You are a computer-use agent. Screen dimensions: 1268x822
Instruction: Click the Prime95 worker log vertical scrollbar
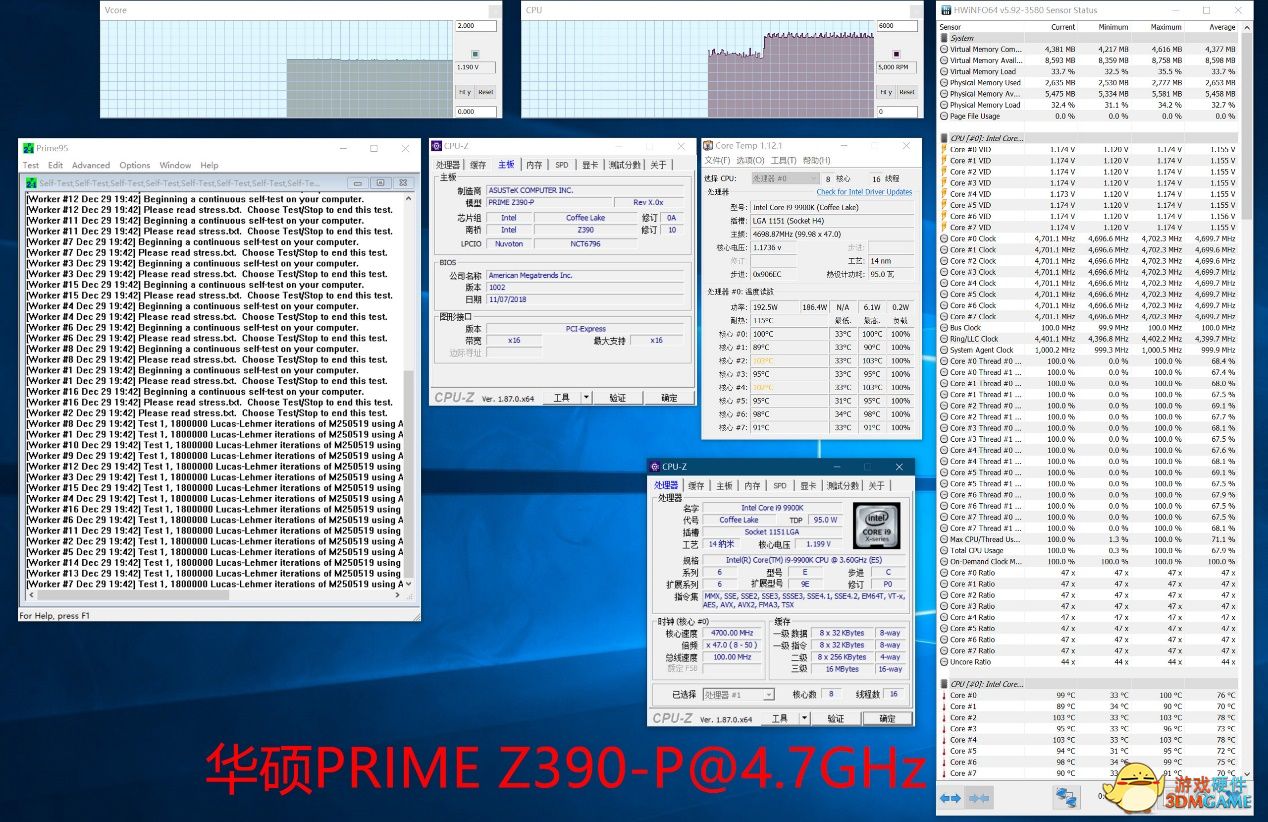[408, 386]
